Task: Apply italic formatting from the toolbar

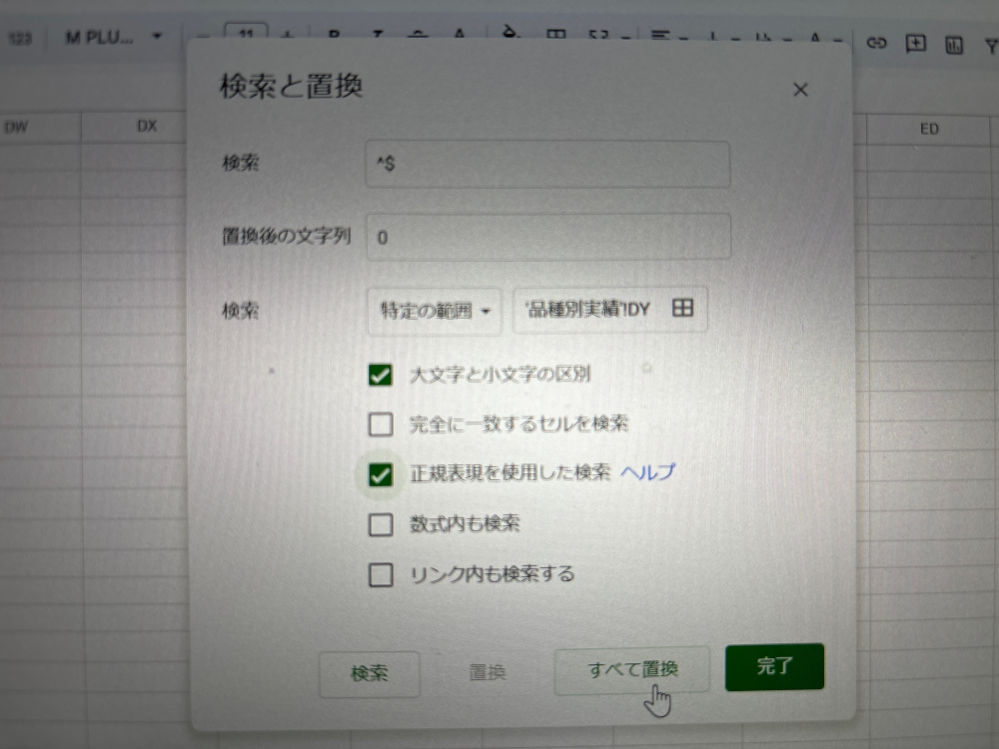Action: [378, 33]
